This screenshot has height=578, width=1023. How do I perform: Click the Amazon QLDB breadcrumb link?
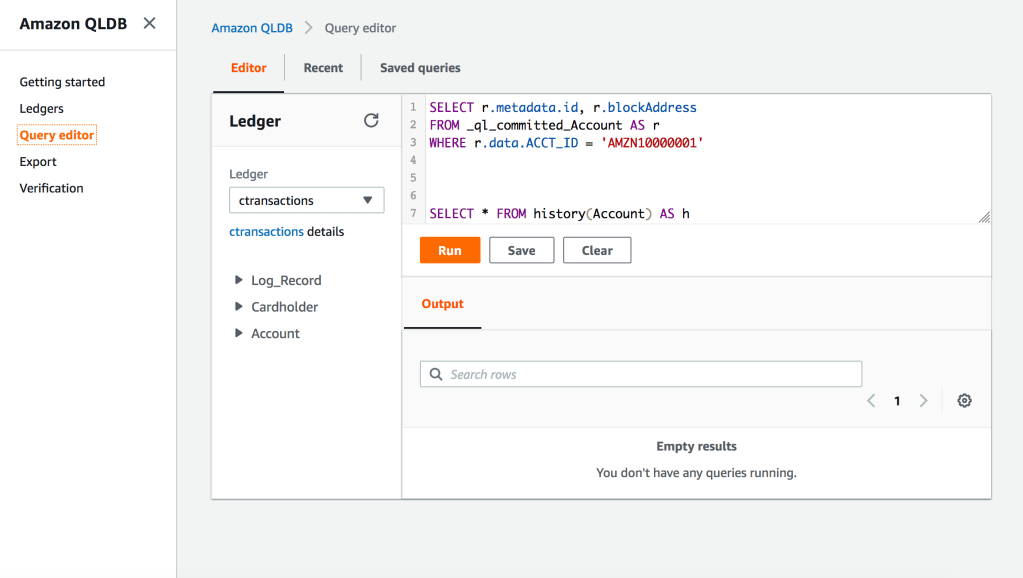tap(252, 28)
